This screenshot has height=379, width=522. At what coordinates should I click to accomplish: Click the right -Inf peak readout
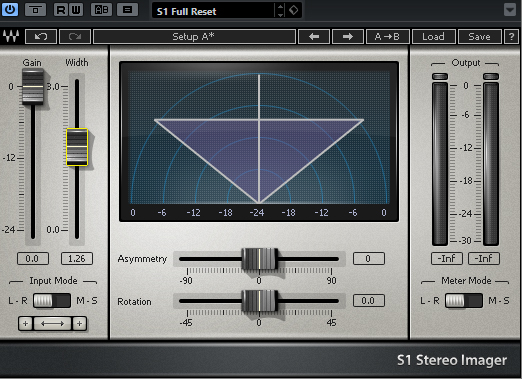pos(484,259)
